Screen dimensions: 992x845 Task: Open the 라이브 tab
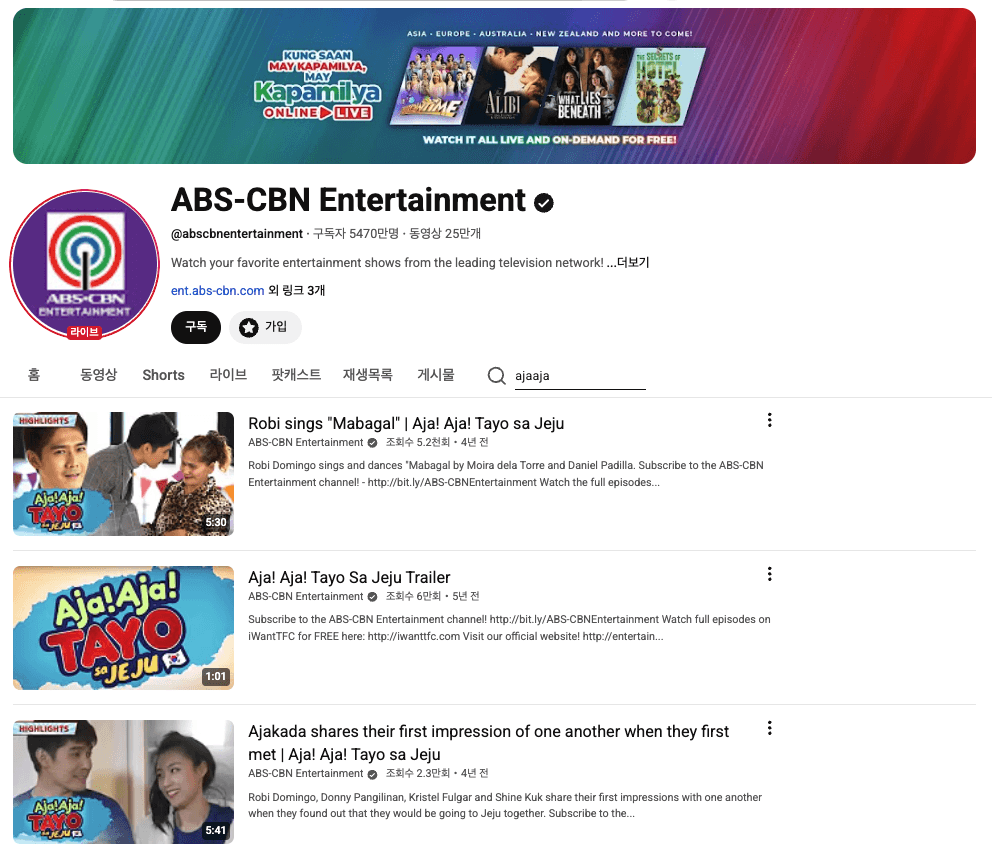click(228, 375)
